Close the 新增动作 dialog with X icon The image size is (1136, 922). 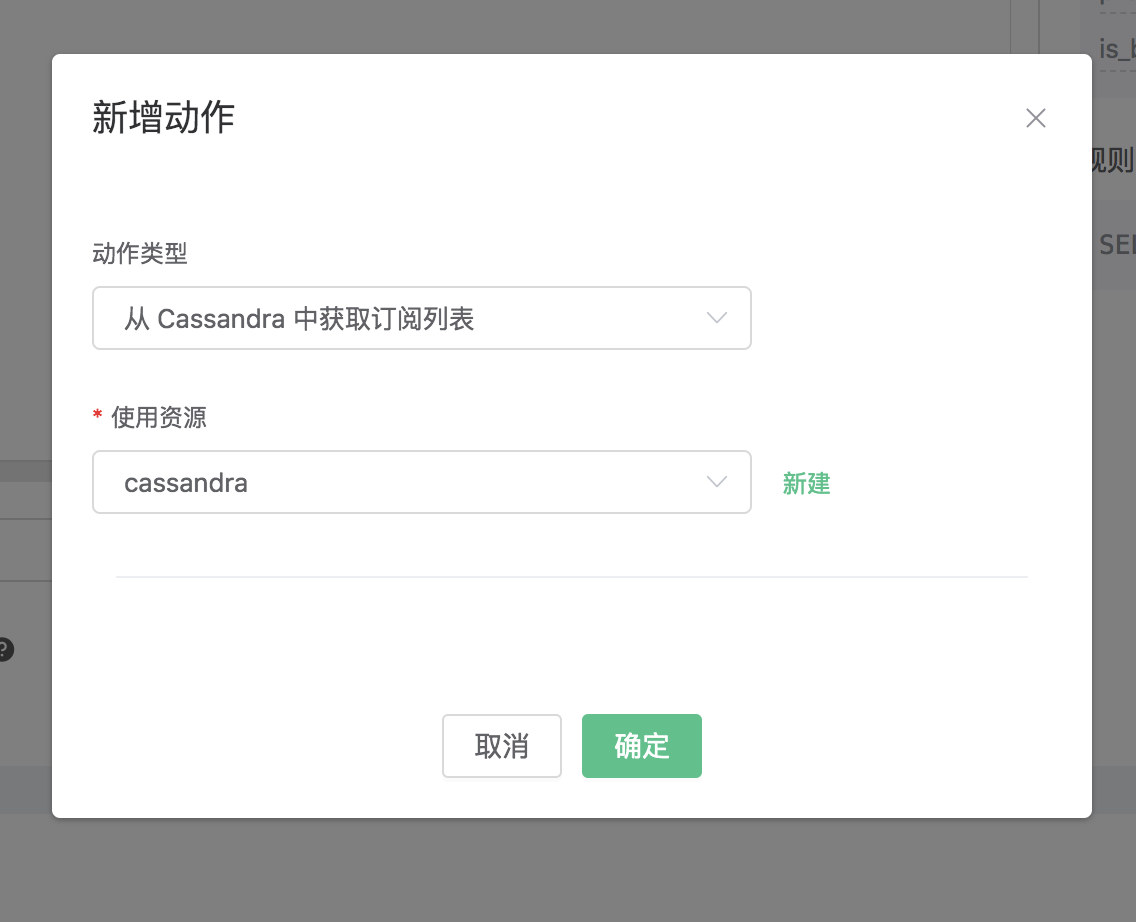tap(1036, 119)
